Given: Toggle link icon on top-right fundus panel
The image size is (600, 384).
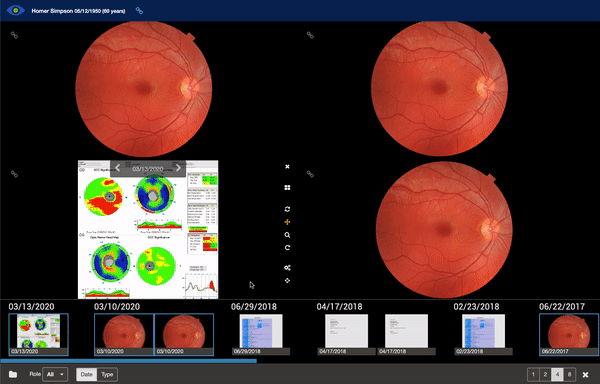Looking at the screenshot, I should (310, 35).
